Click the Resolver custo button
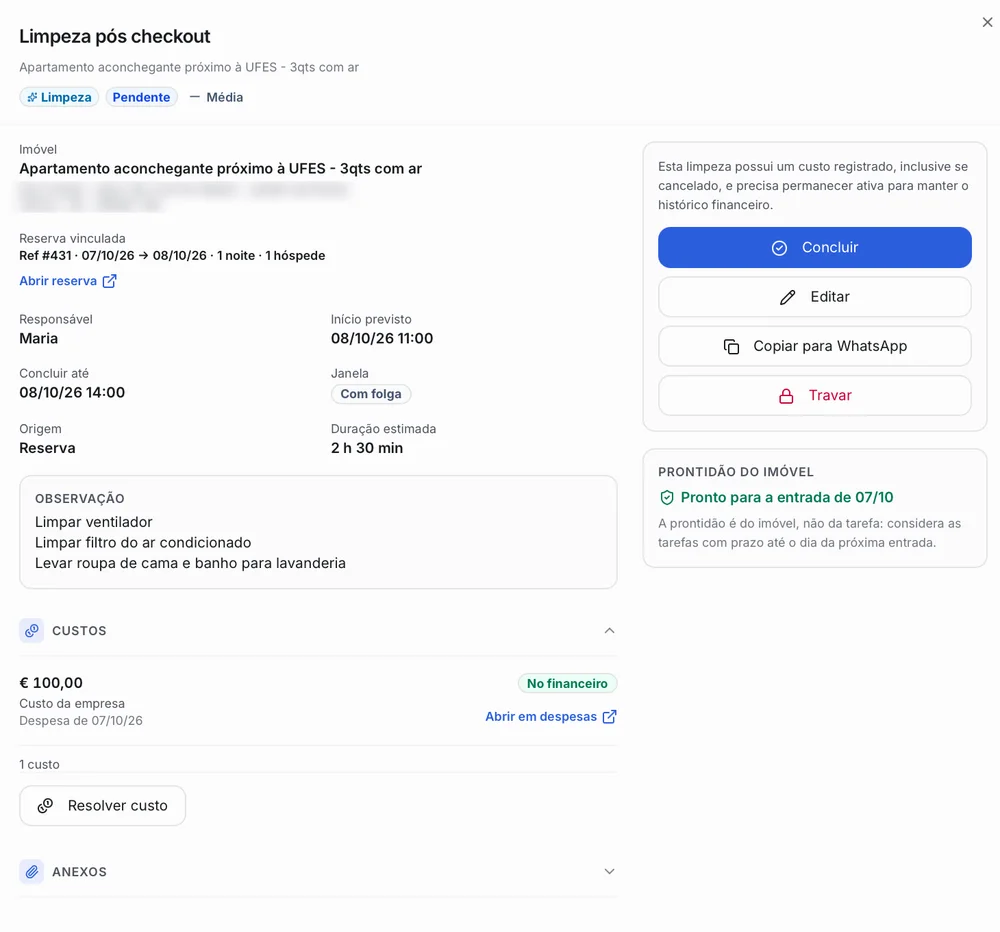This screenshot has width=1000, height=932. pos(102,806)
